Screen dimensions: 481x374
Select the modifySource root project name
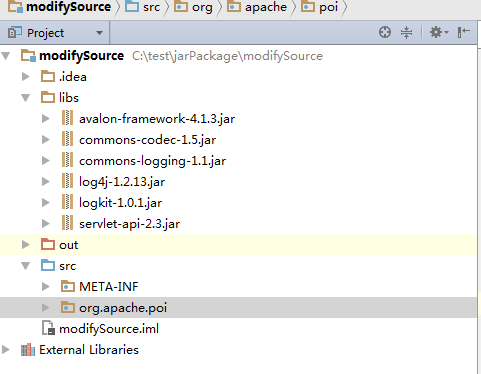[81, 56]
